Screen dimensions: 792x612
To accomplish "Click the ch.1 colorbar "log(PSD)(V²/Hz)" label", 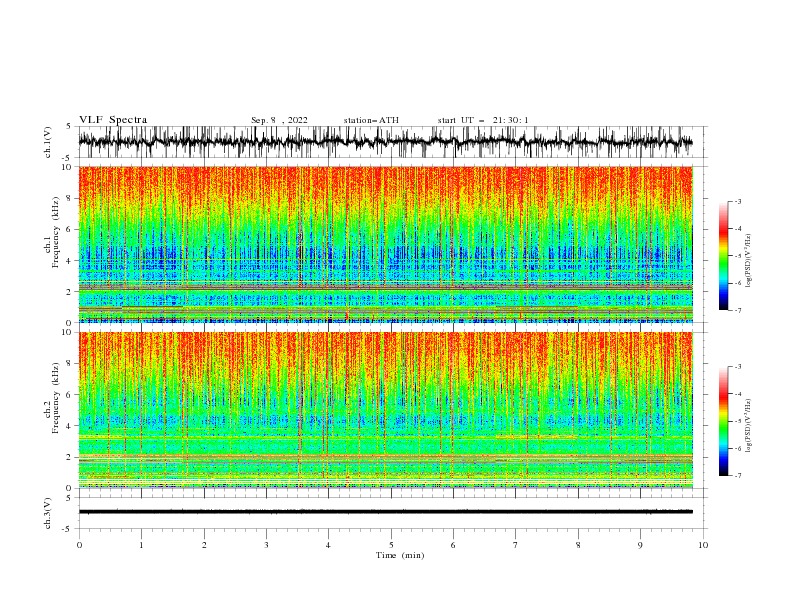I will click(x=749, y=261).
